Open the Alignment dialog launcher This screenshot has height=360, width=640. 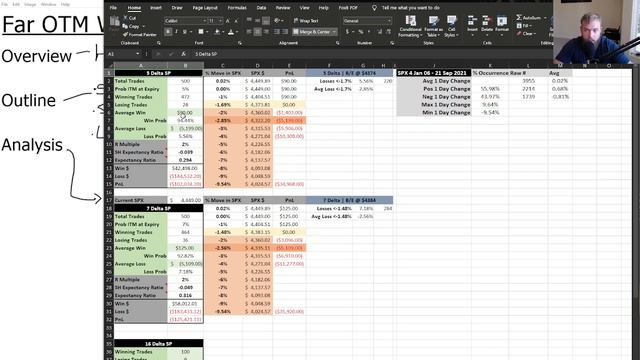coord(338,43)
